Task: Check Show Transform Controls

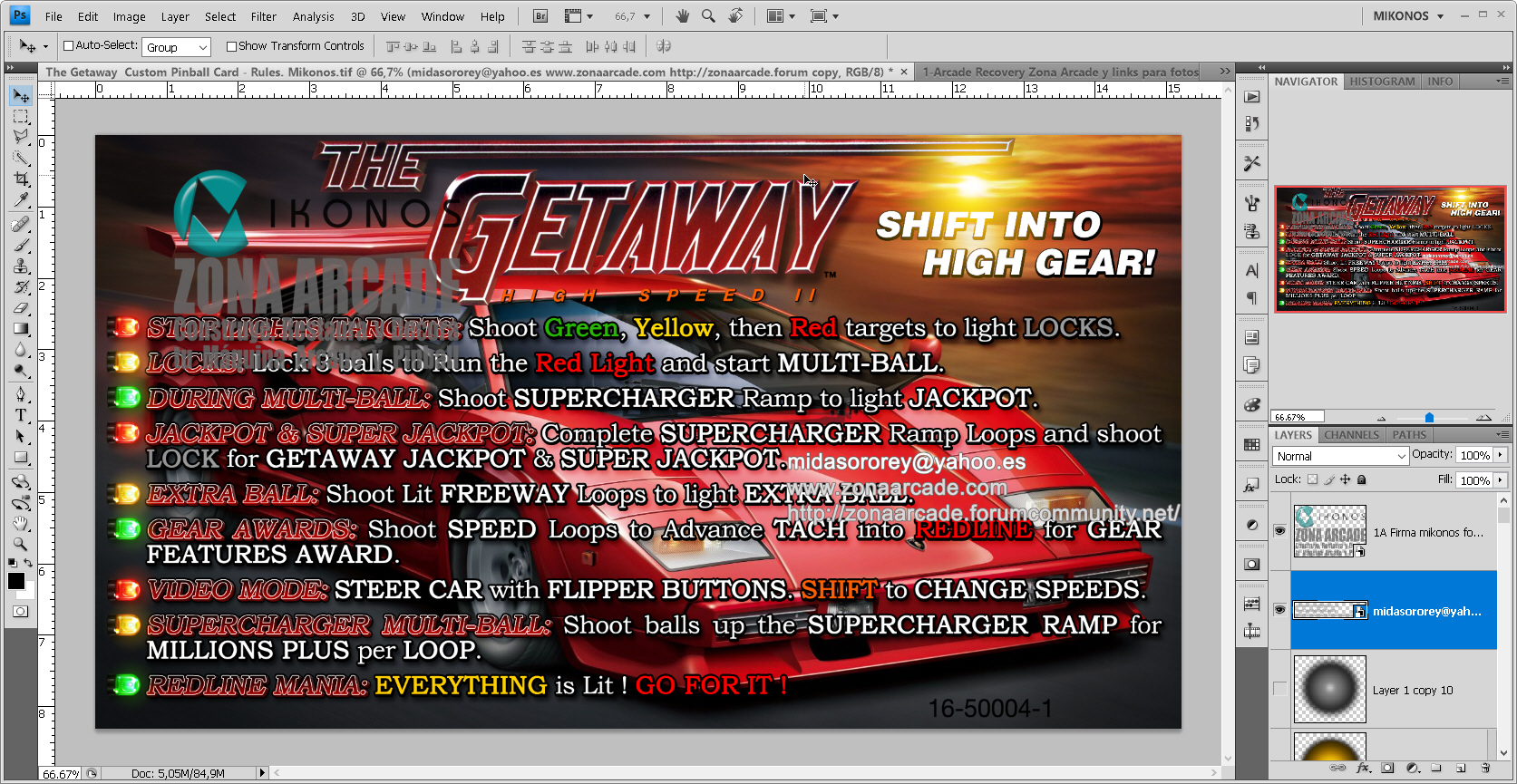Action: tap(231, 46)
